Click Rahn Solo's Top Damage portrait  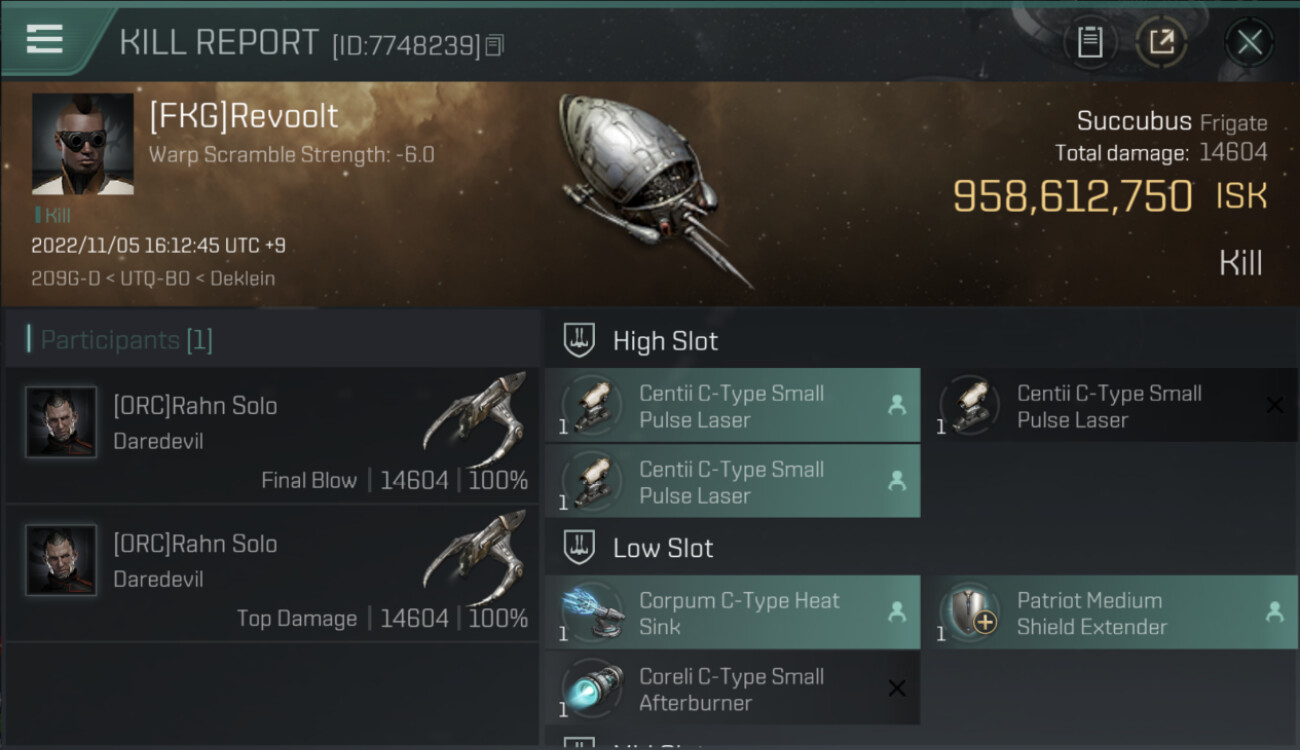[x=61, y=560]
